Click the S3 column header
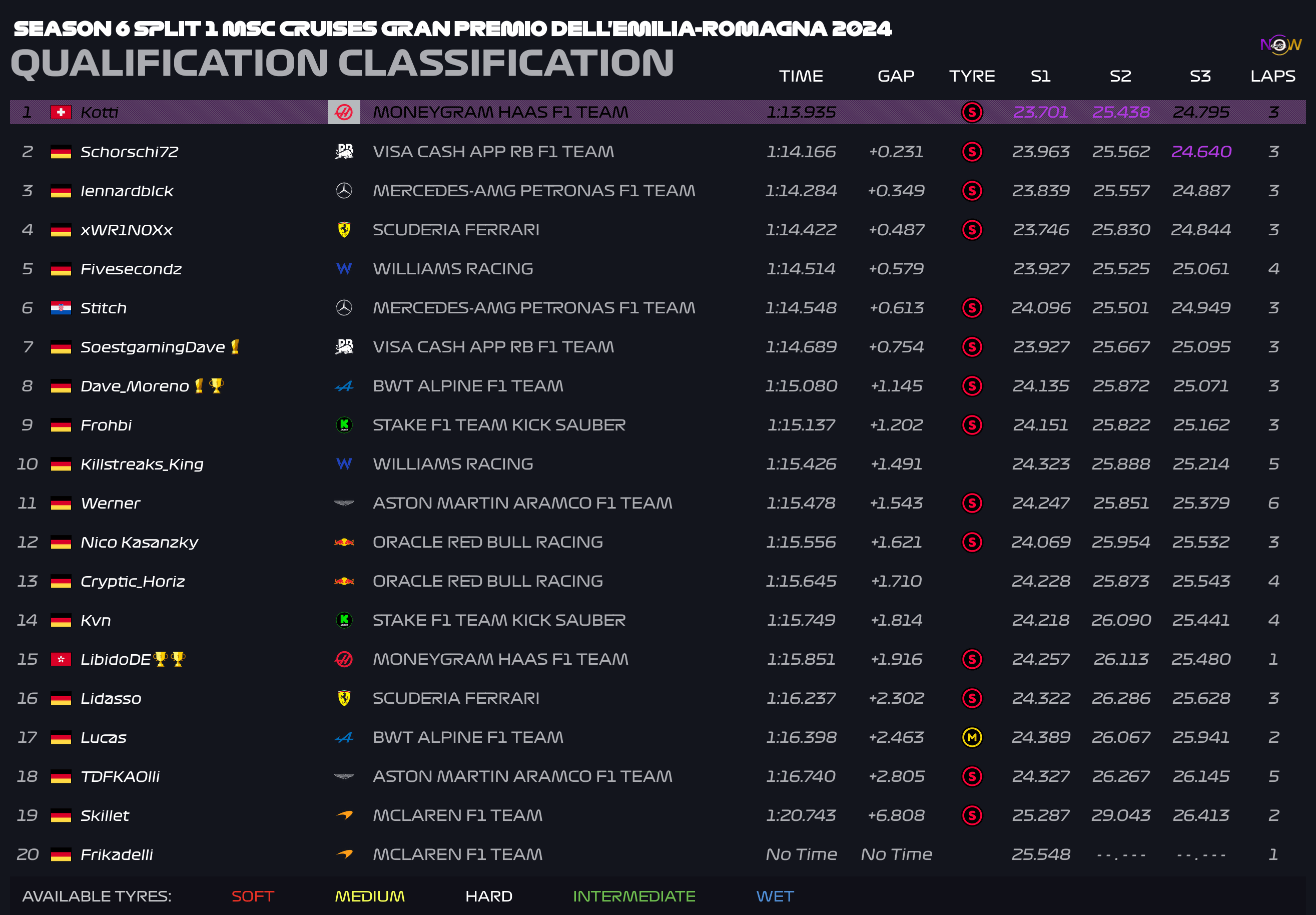 point(1200,76)
